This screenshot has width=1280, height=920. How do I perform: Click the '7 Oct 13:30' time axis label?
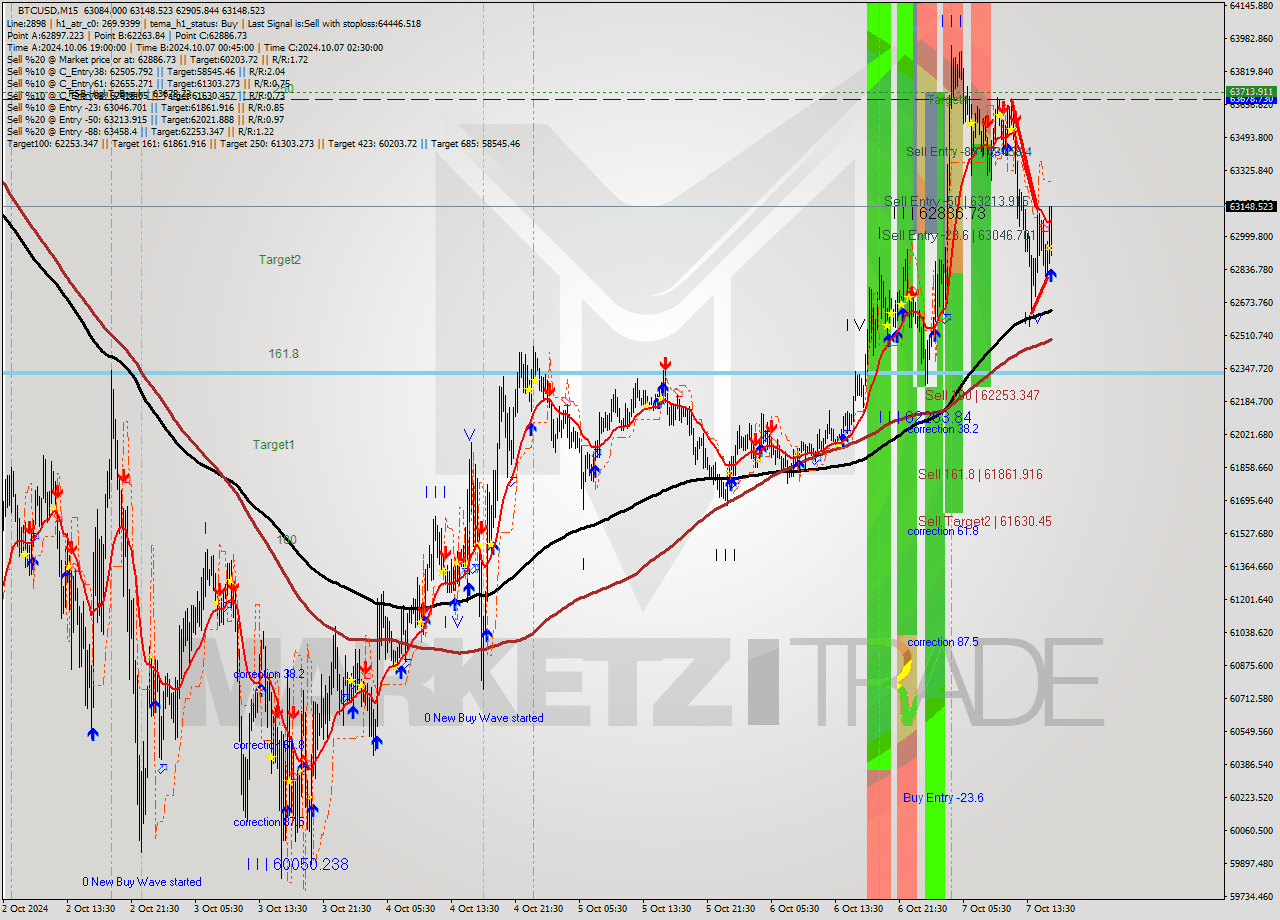point(1052,909)
